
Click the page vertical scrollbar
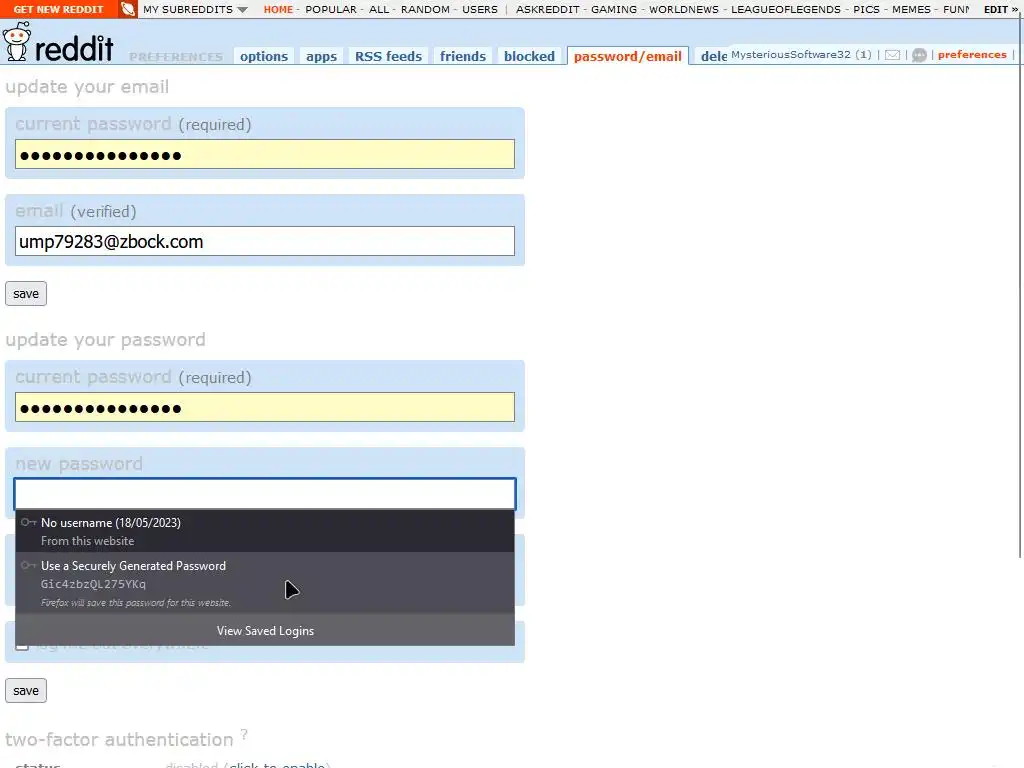(x=1019, y=287)
